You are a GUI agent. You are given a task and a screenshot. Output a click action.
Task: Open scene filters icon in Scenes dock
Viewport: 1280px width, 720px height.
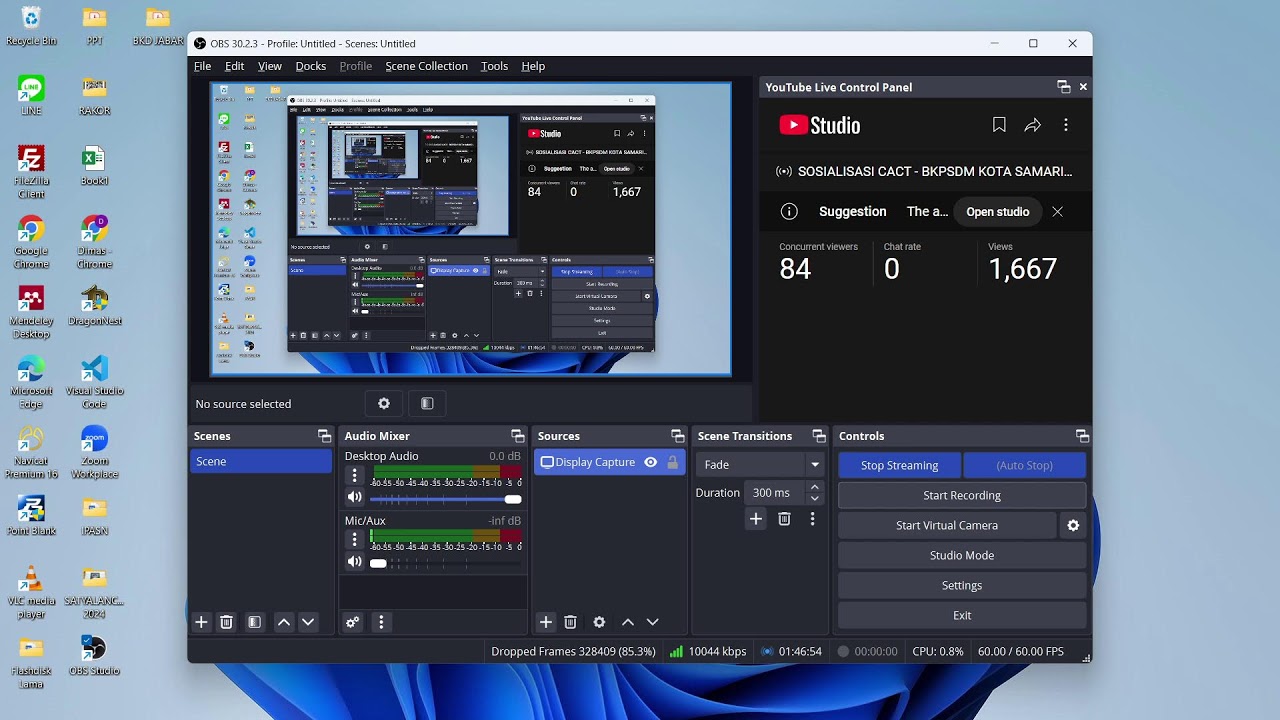point(255,622)
